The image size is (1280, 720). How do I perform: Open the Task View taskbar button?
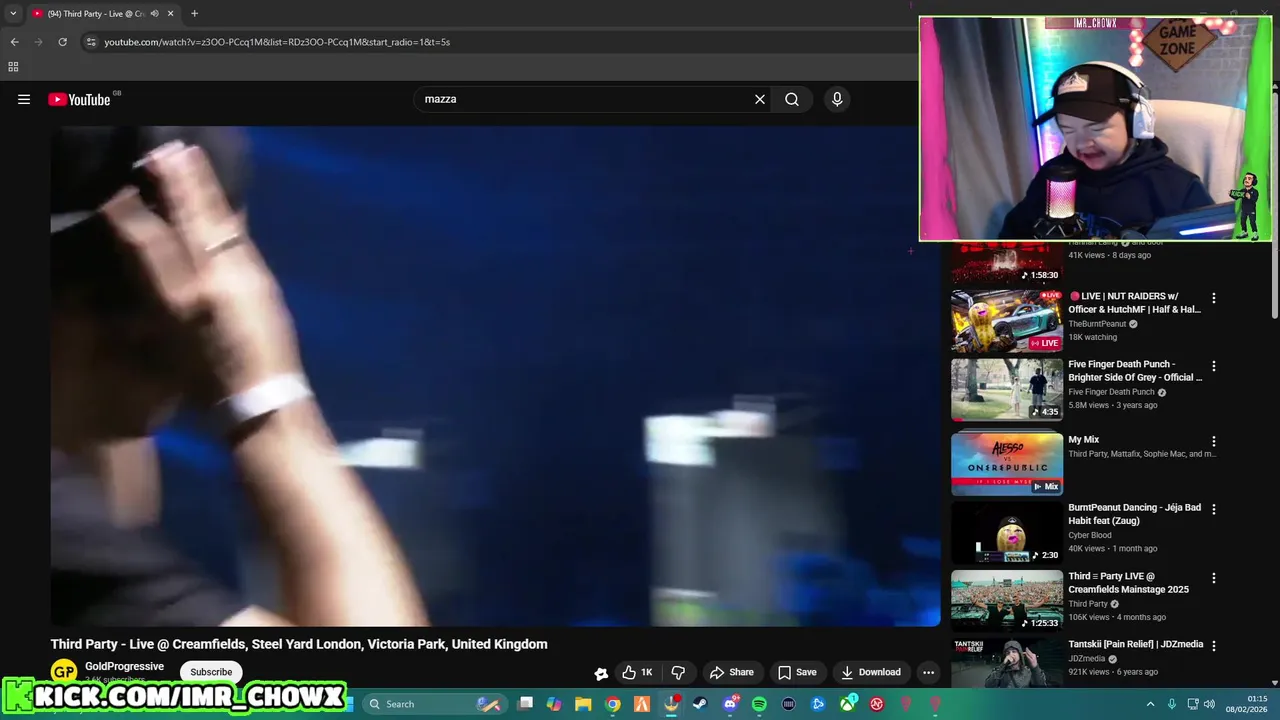tap(526, 704)
